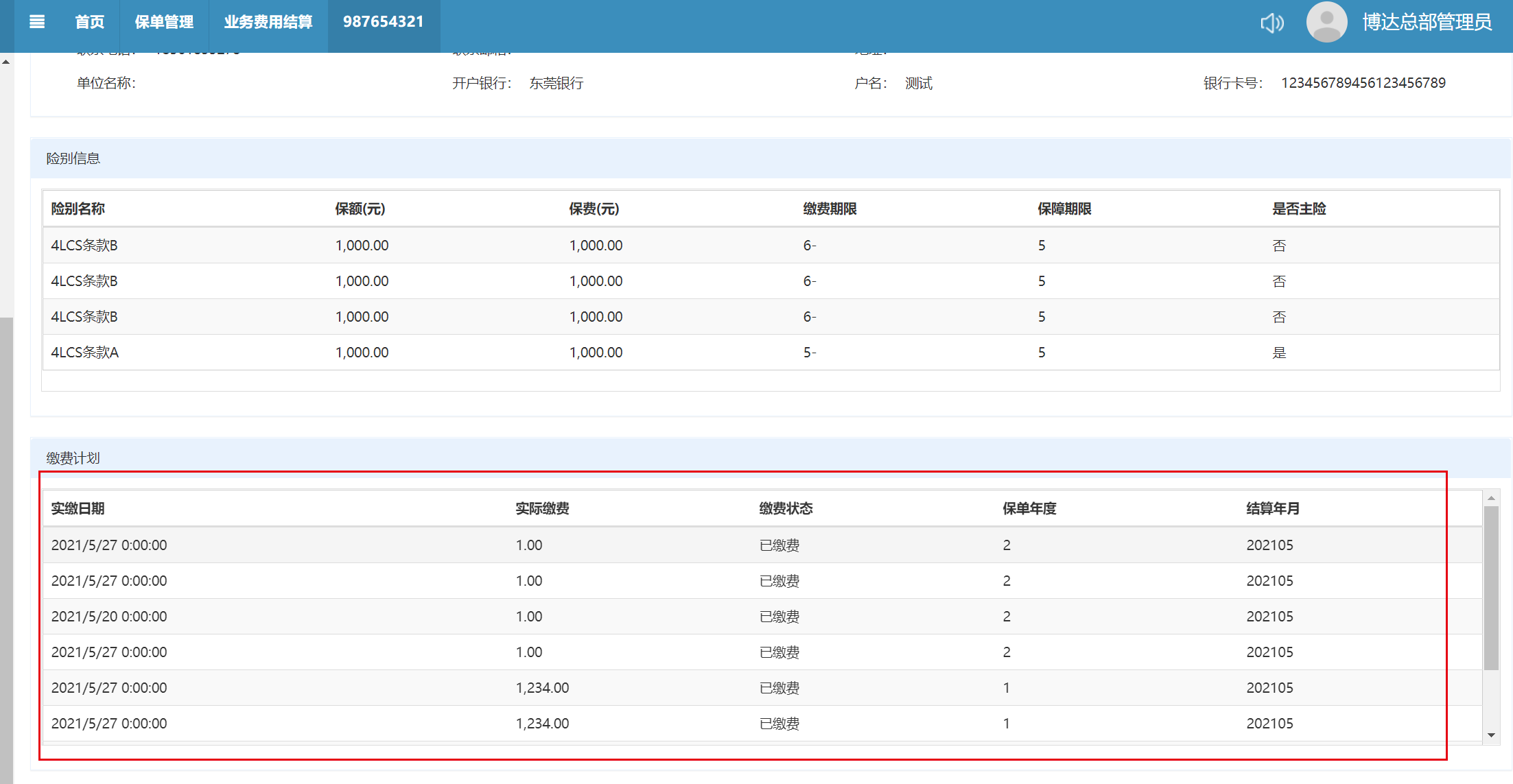Screen dimensions: 1513x784
Task: Click the 险别名称 column header
Action: tap(78, 209)
